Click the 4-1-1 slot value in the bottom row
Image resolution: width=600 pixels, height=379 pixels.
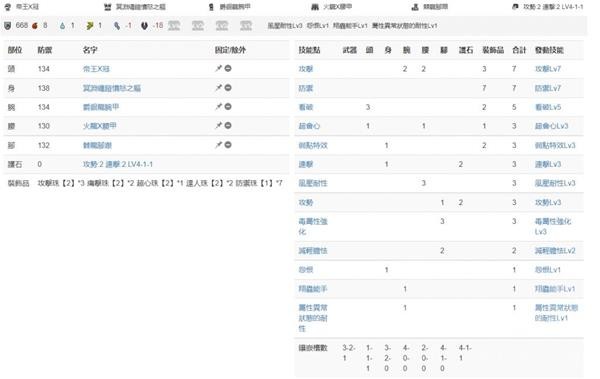coord(465,353)
